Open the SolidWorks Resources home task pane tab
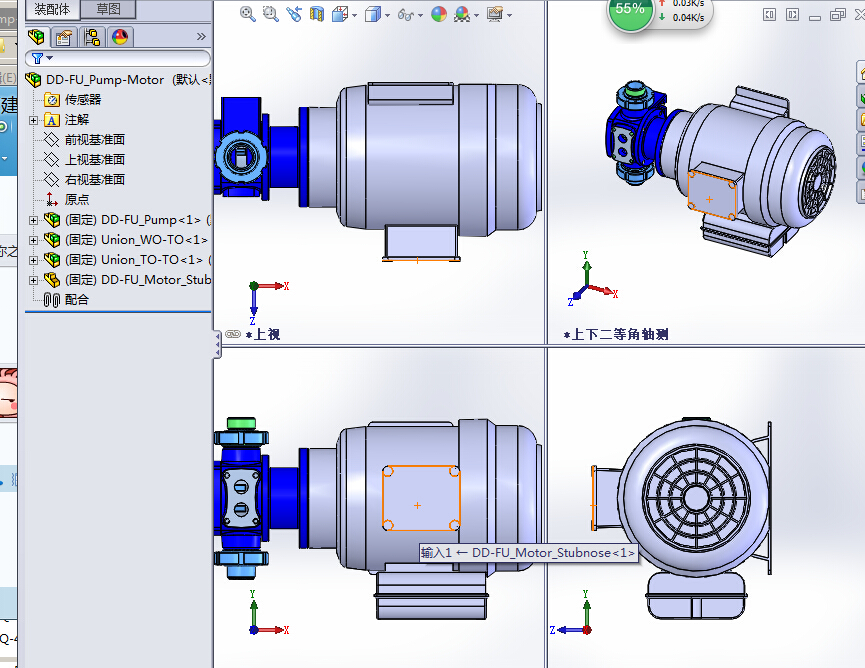865x668 pixels. pos(861,72)
